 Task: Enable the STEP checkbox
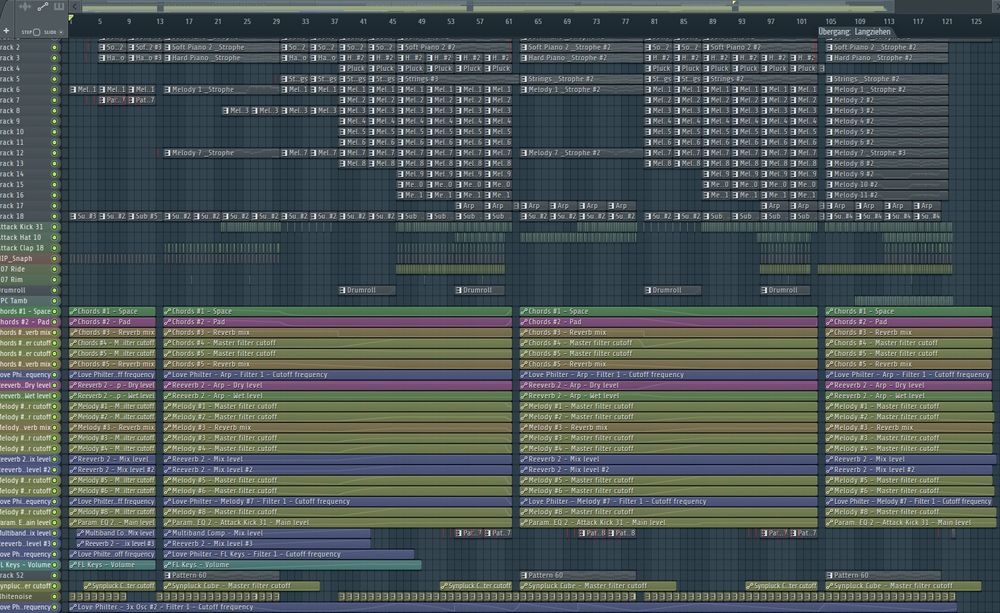pyautogui.click(x=37, y=32)
